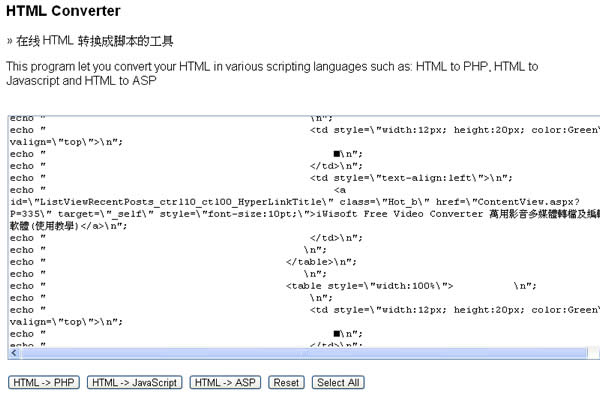Click the lower black square character in code
600x399 pixels.
click(337, 334)
